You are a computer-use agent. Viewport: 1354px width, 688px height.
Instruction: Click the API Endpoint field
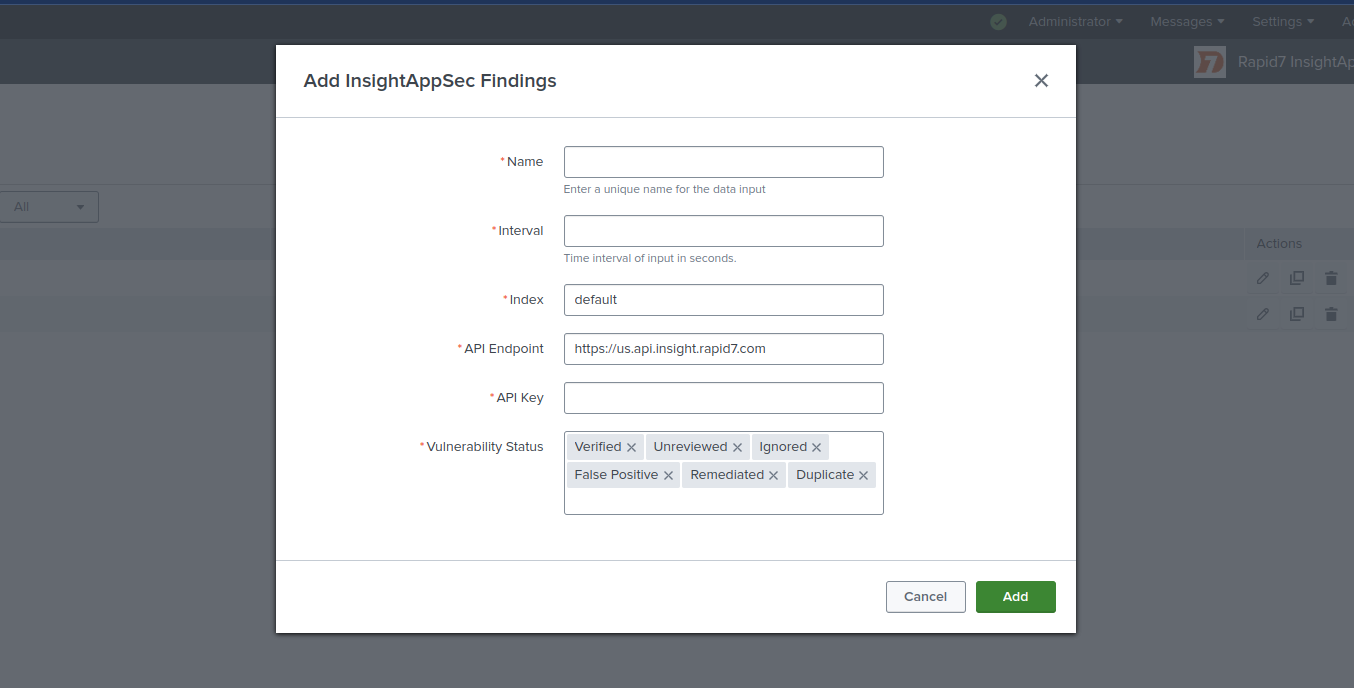(724, 349)
